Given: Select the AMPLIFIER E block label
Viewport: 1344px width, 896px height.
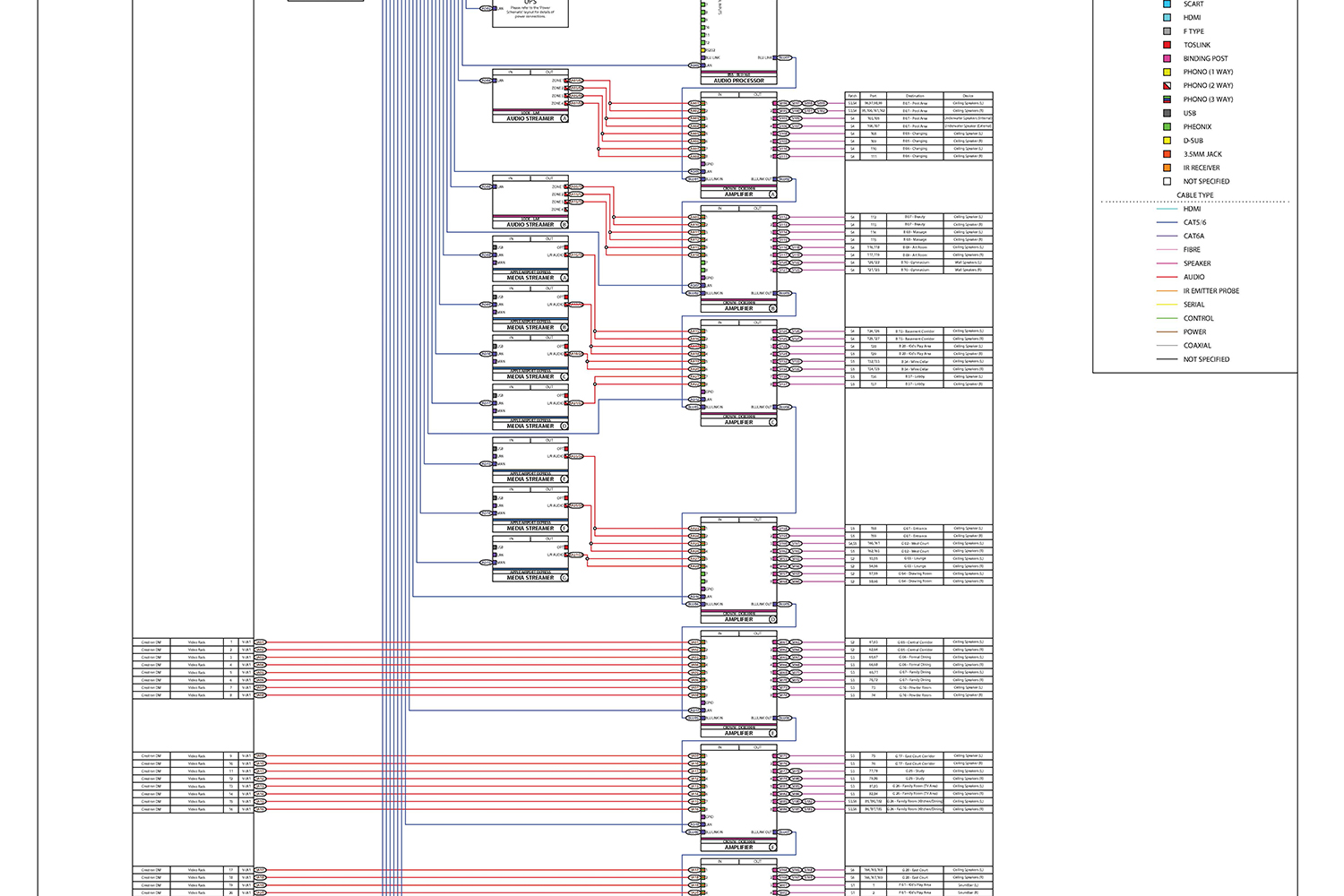Looking at the screenshot, I should tap(738, 733).
